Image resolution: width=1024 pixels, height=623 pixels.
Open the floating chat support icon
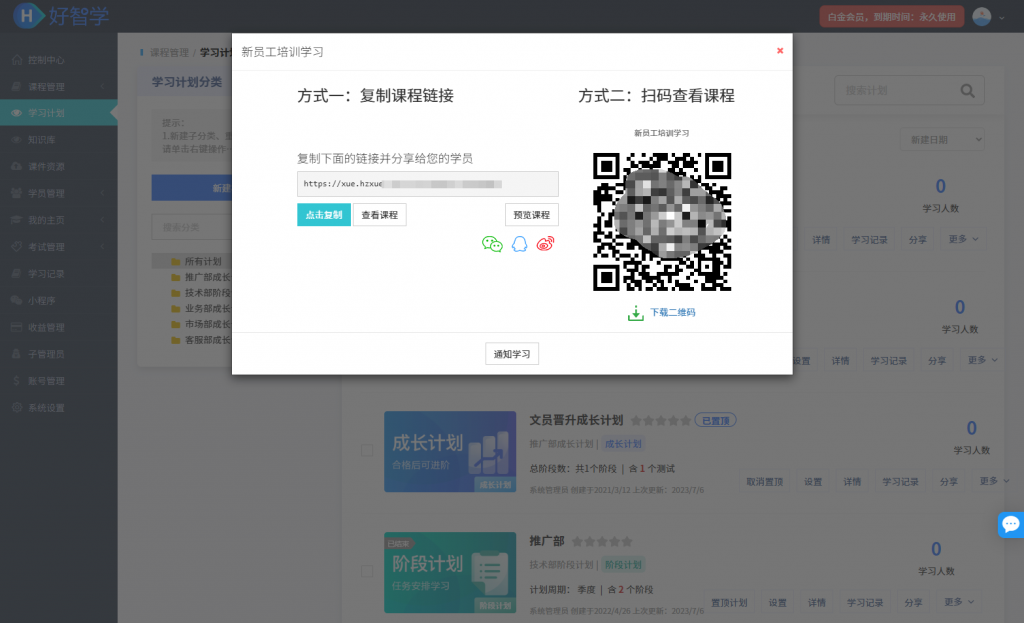coord(1010,524)
